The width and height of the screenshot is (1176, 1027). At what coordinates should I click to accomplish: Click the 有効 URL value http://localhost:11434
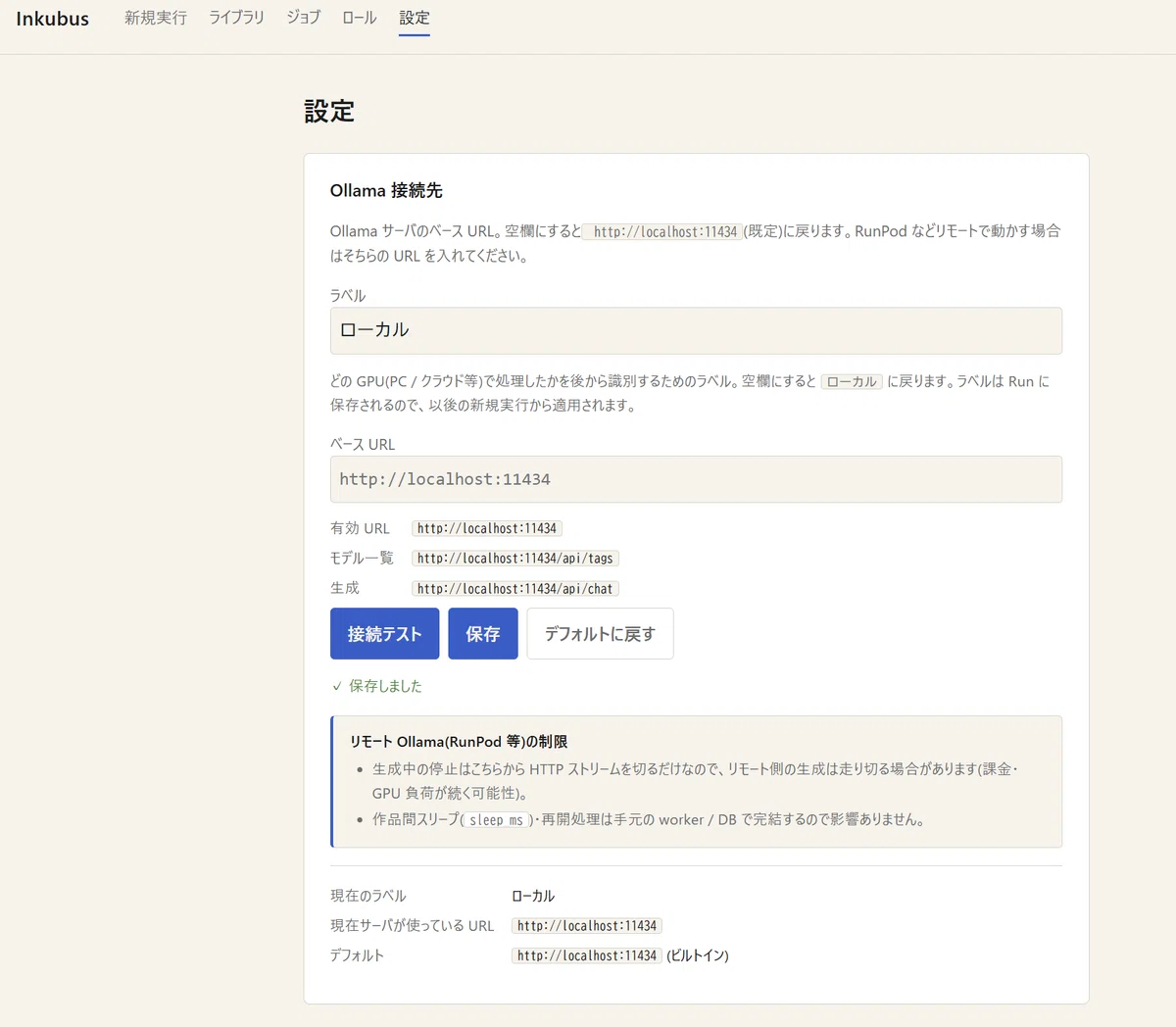pyautogui.click(x=487, y=528)
